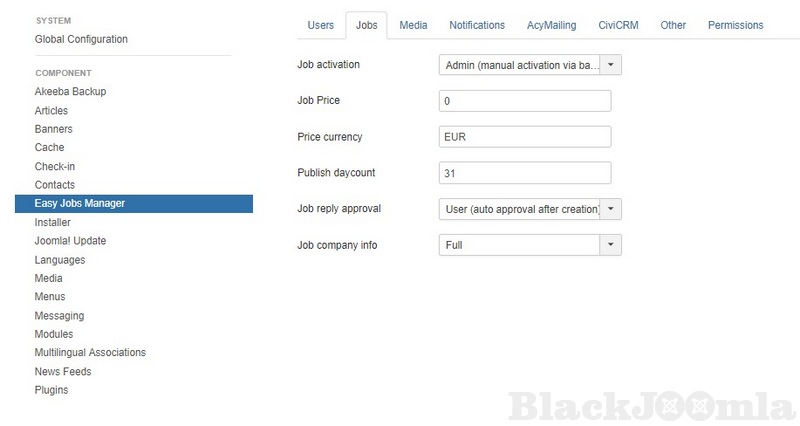The image size is (800, 426).
Task: Switch to the Users tab
Action: [x=320, y=25]
